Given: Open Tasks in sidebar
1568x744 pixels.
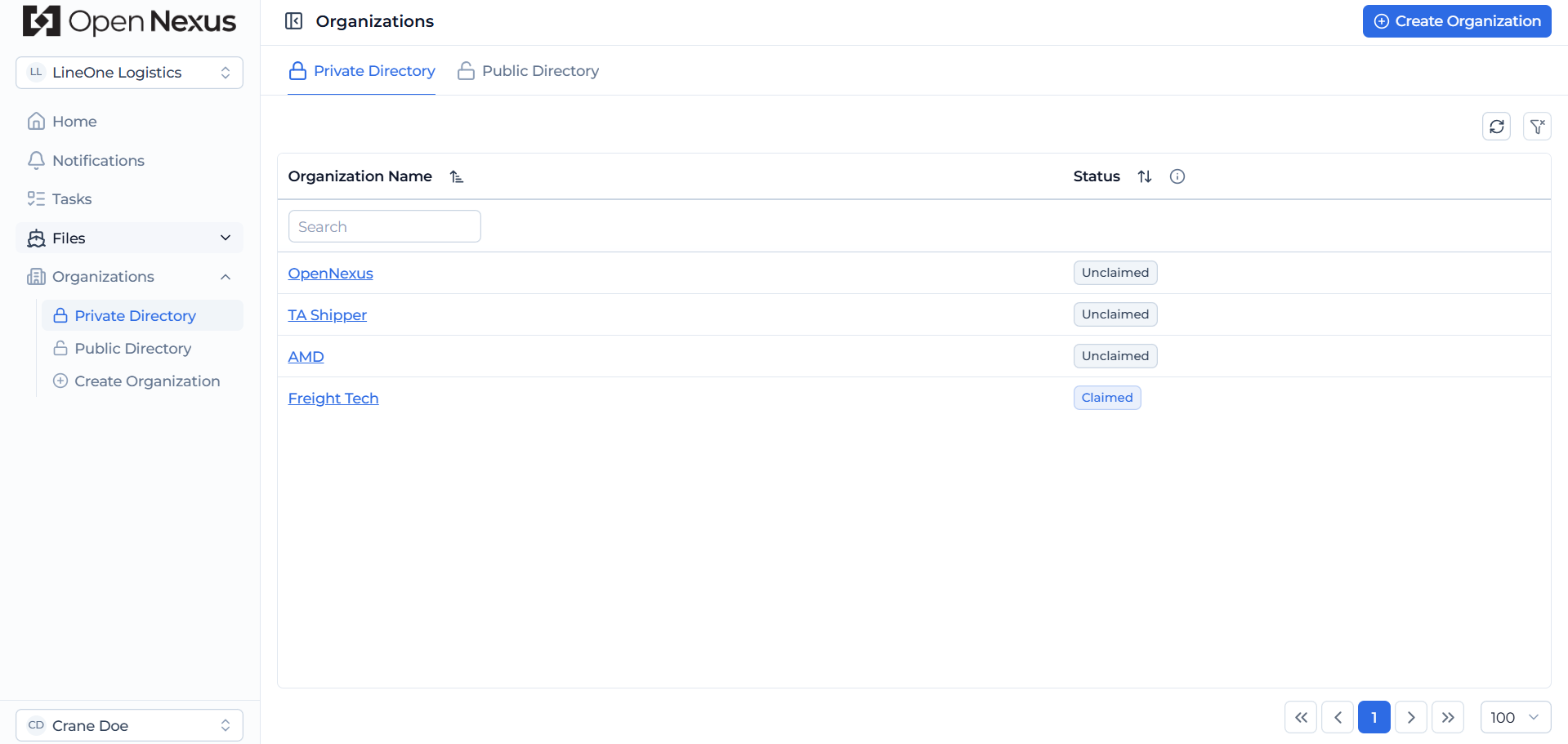Looking at the screenshot, I should point(129,199).
